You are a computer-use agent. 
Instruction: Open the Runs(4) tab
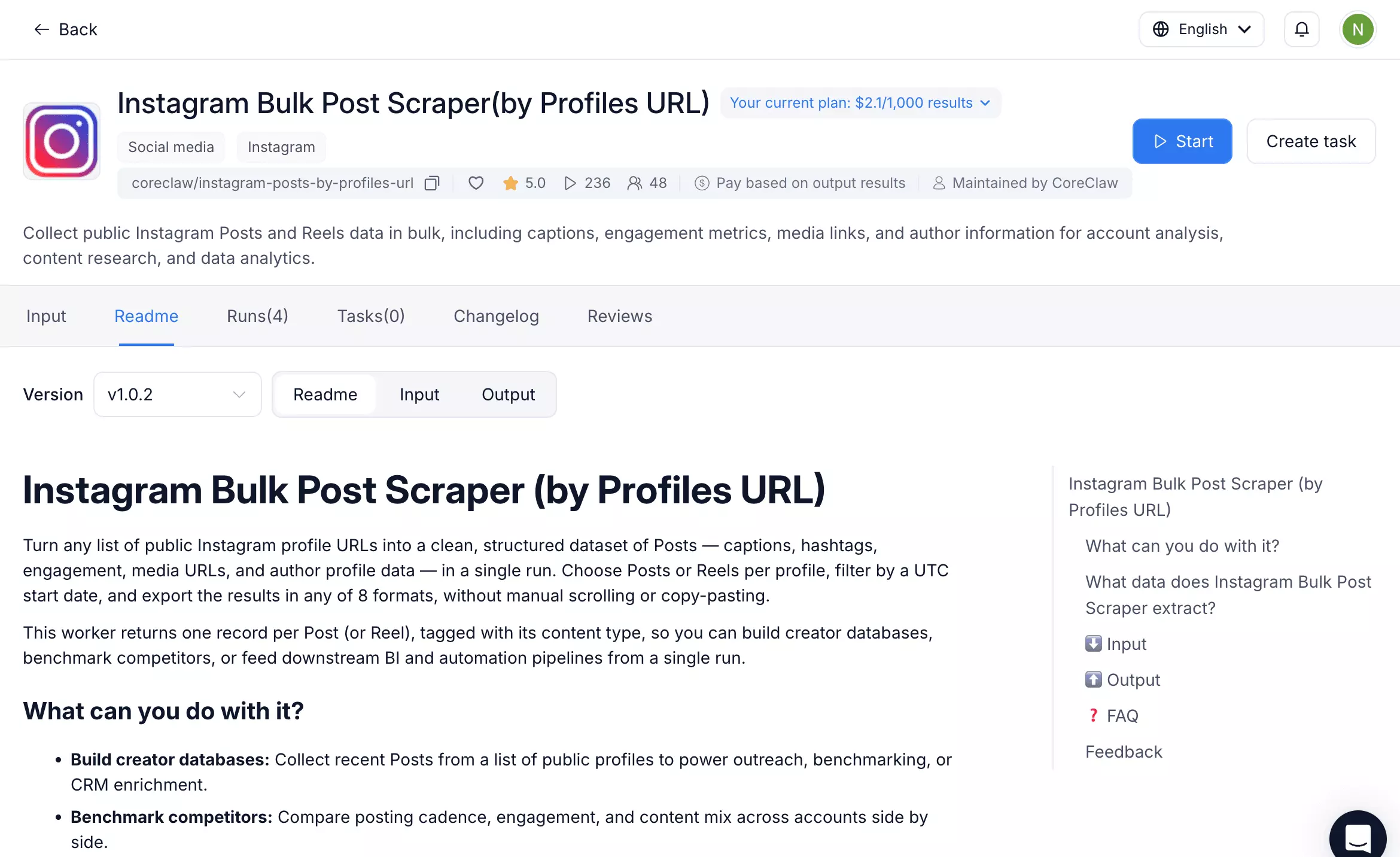point(258,316)
